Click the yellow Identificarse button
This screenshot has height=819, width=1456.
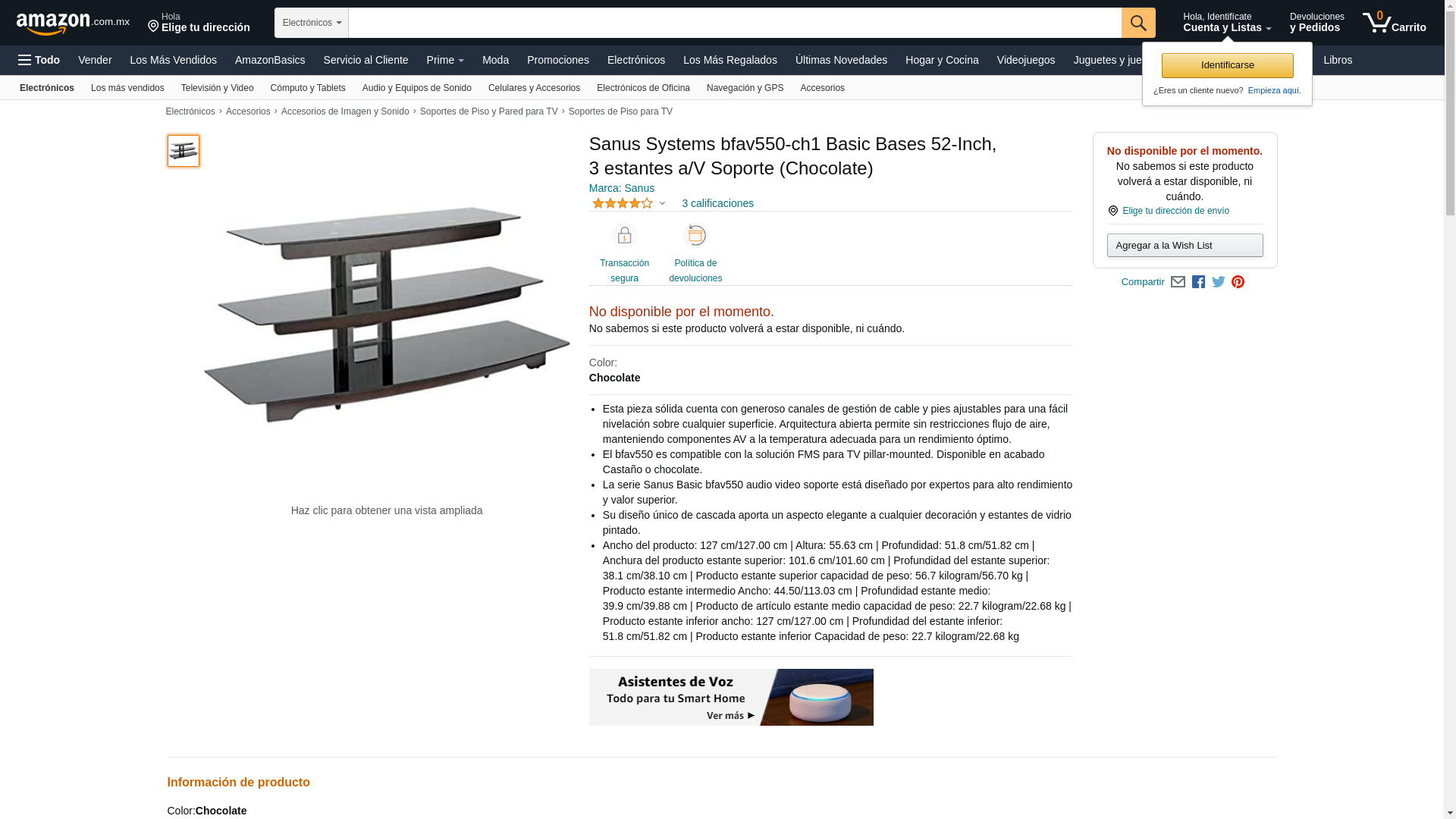pyautogui.click(x=1228, y=65)
